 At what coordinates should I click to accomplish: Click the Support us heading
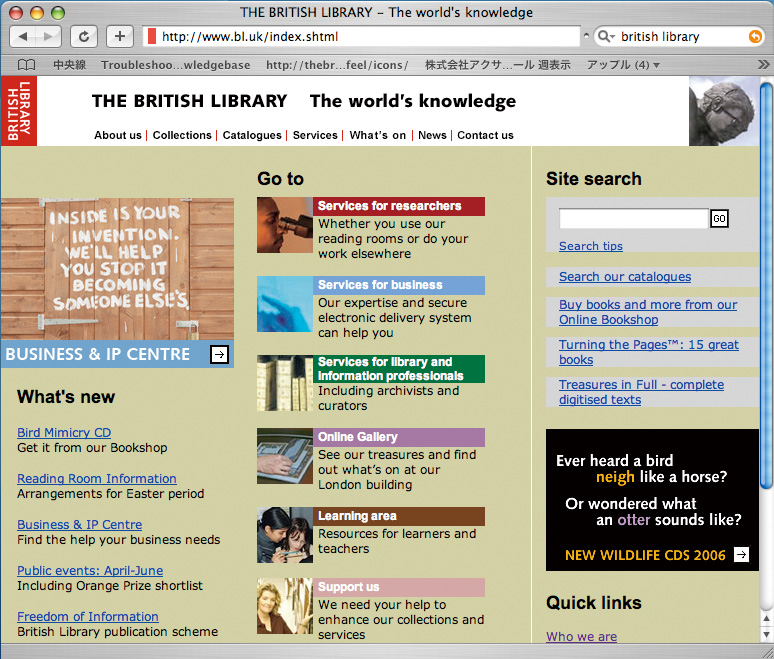[399, 587]
